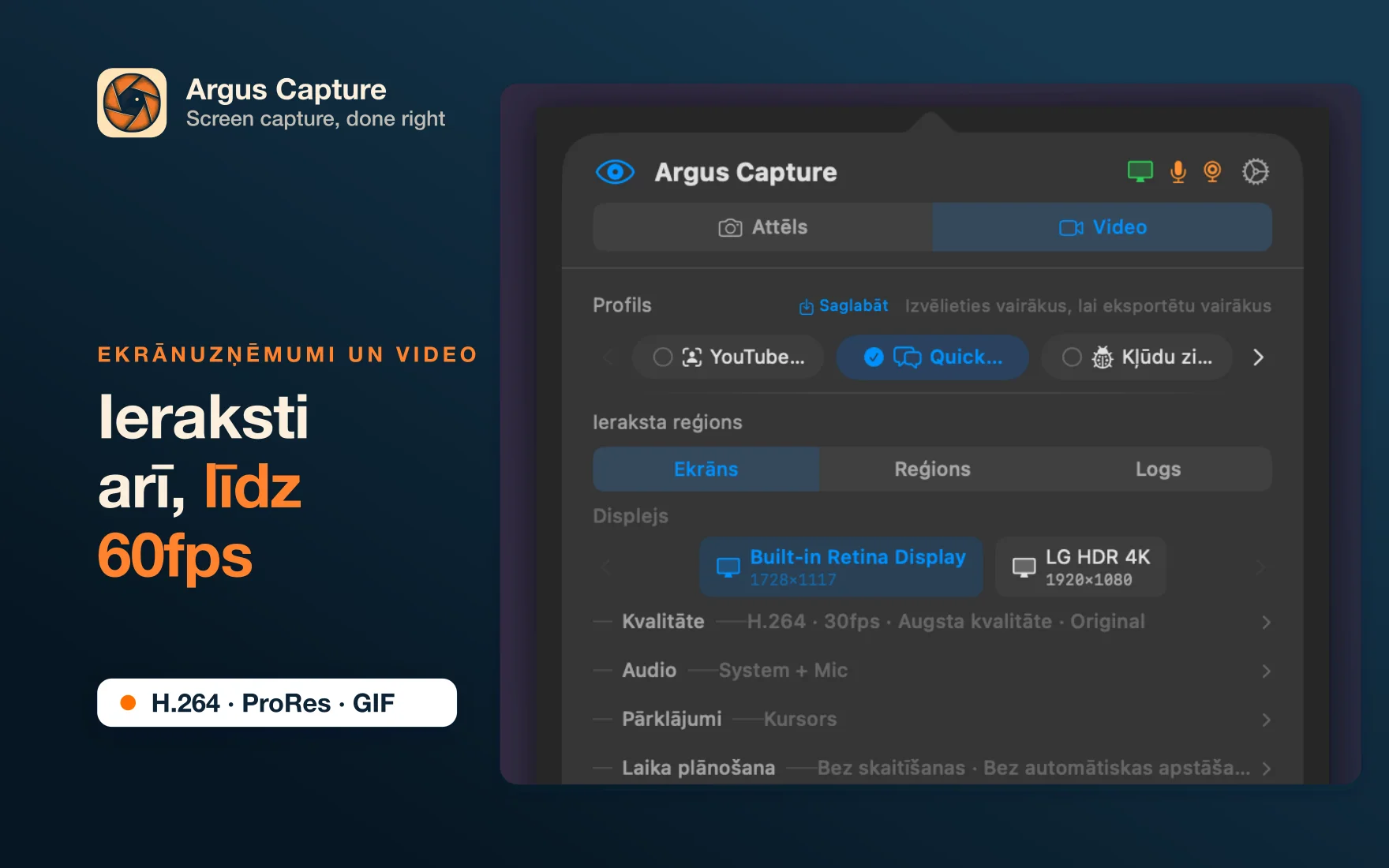Select the Reģions recording region
The height and width of the screenshot is (868, 1389).
[932, 469]
